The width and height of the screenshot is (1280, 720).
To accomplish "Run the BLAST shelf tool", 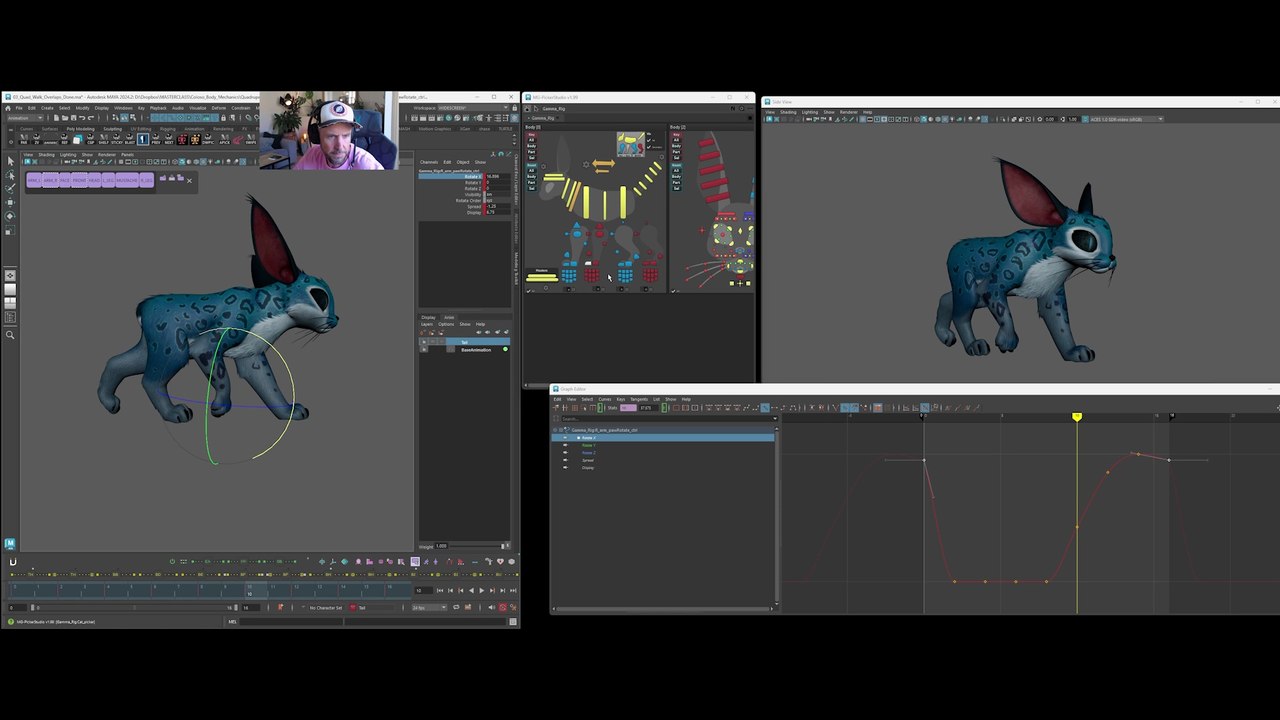I will 130,139.
